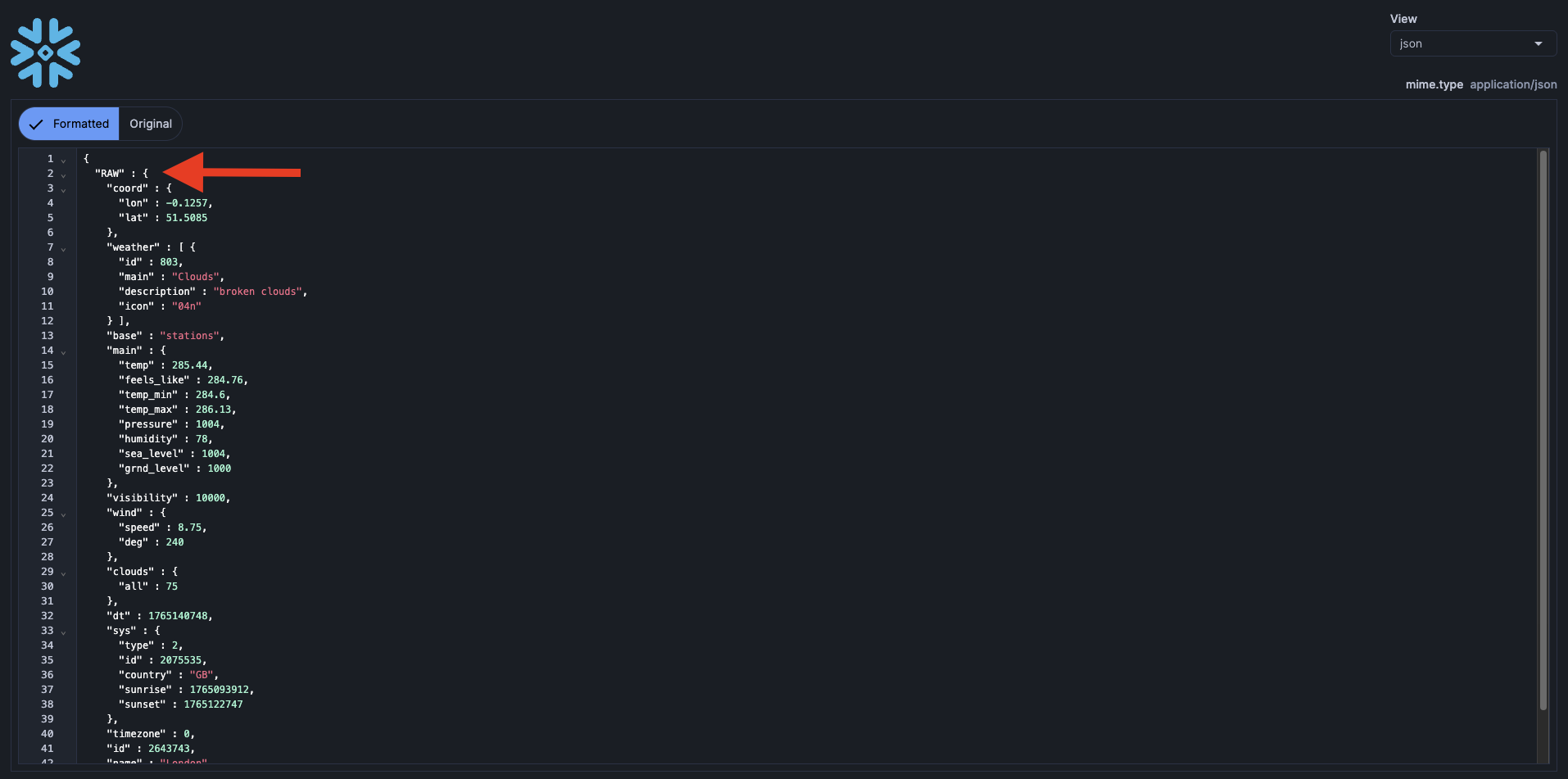The image size is (1568, 779).
Task: Switch to Original view
Action: [x=151, y=124]
